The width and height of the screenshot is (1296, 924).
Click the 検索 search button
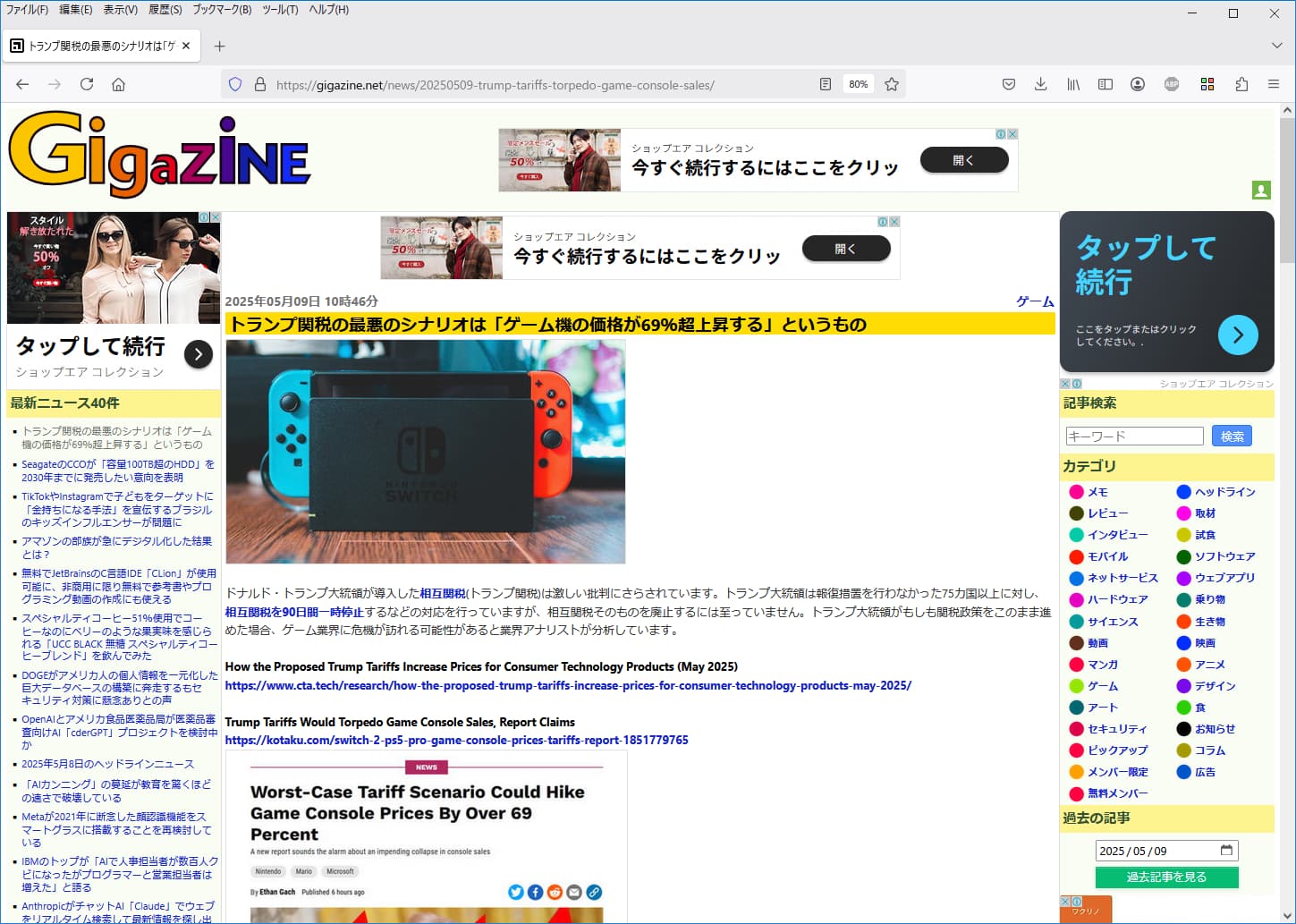coord(1232,436)
